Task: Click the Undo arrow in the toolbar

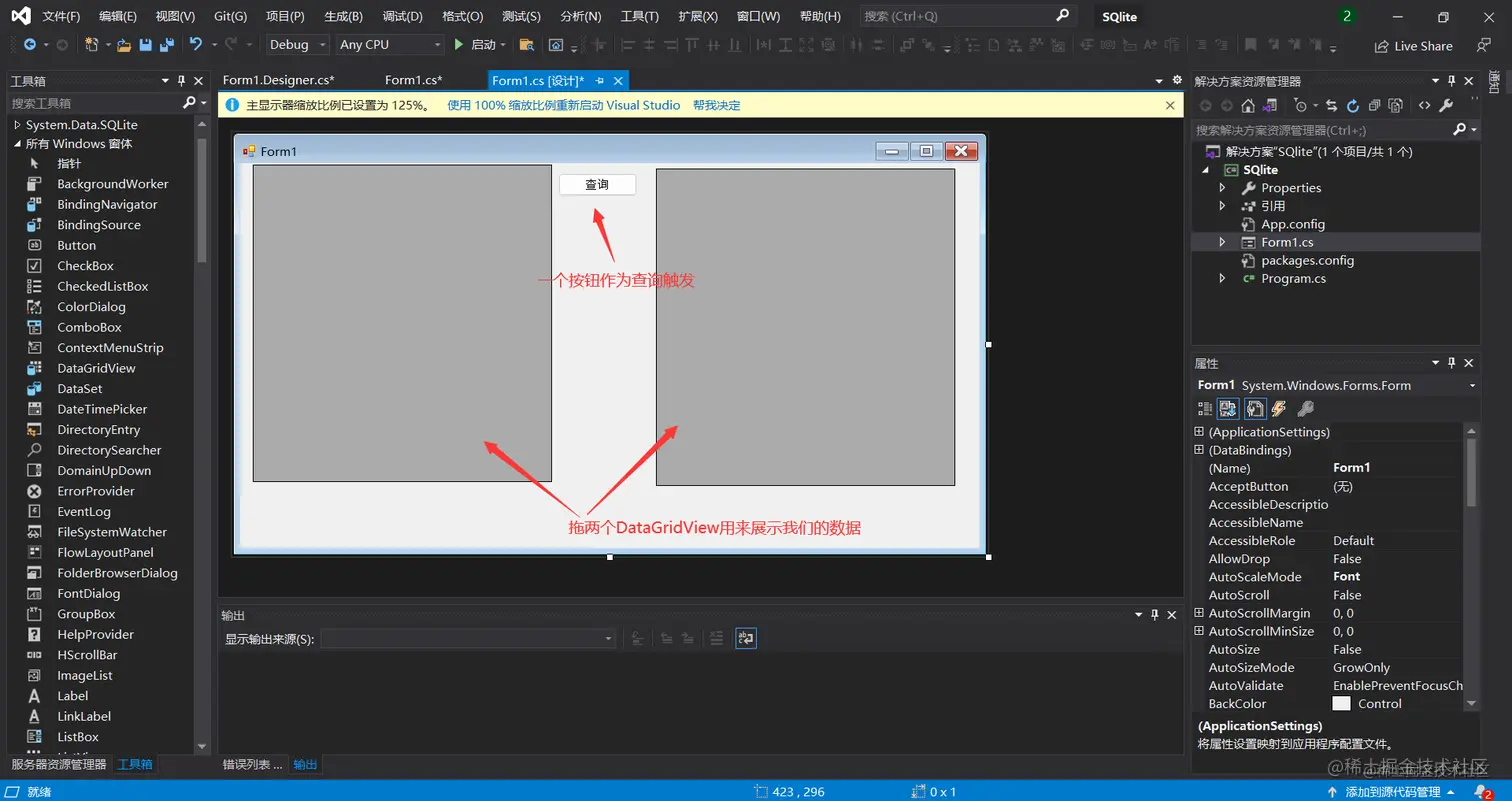Action: (196, 45)
